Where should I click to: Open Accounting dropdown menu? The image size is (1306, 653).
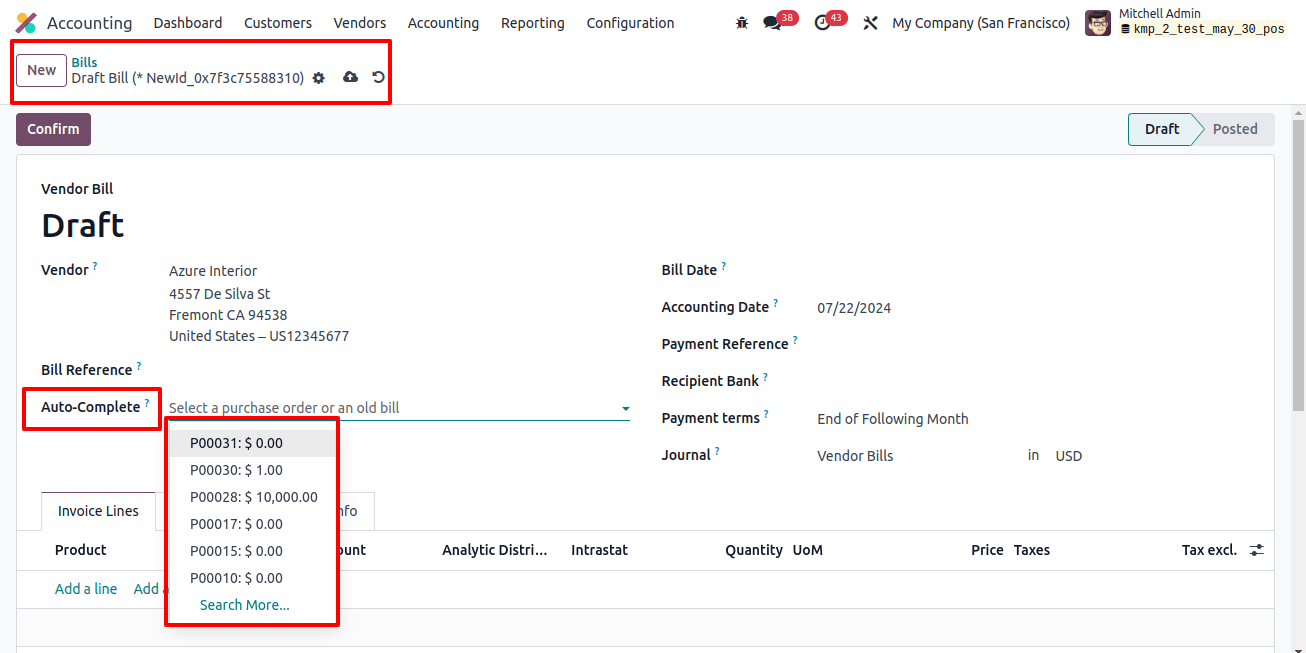click(443, 23)
